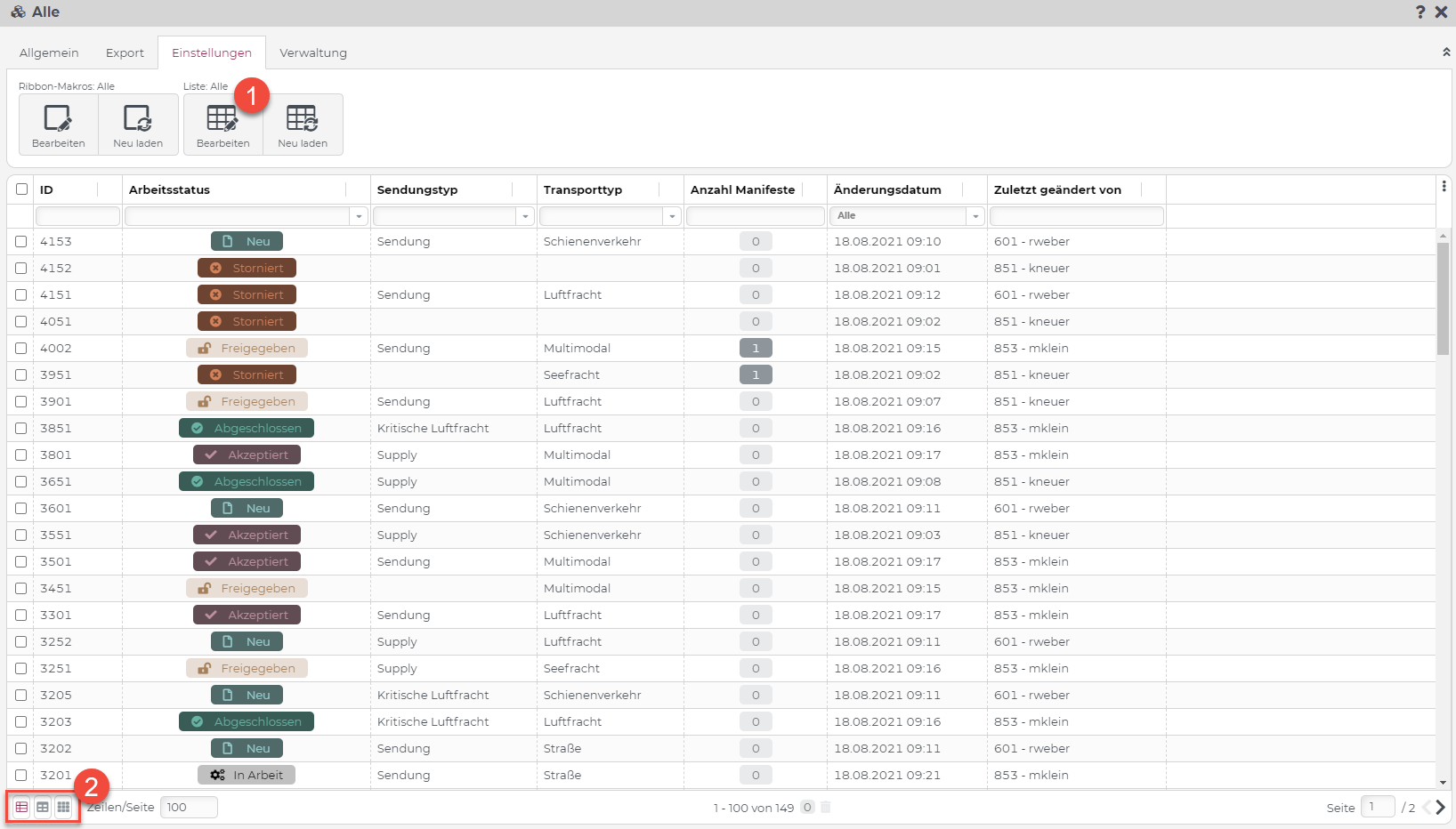Screen dimensions: 1456x829
Task: Sort by Arbeitsstatus column header
Action: 169,189
